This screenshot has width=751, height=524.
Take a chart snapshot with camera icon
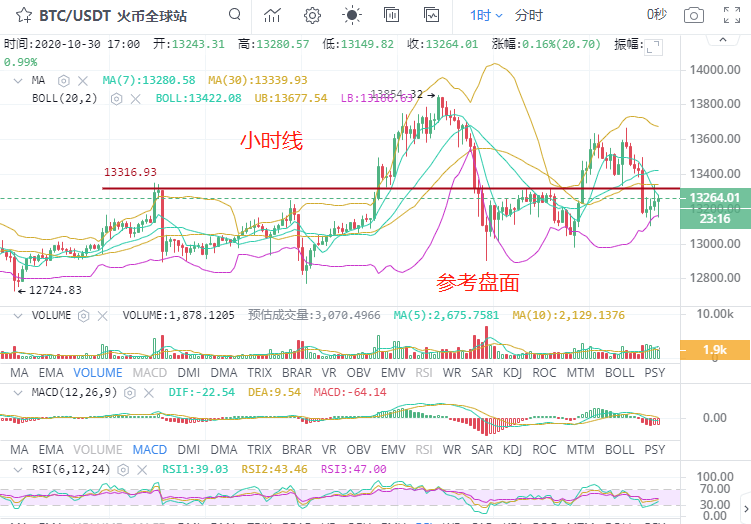click(x=694, y=15)
